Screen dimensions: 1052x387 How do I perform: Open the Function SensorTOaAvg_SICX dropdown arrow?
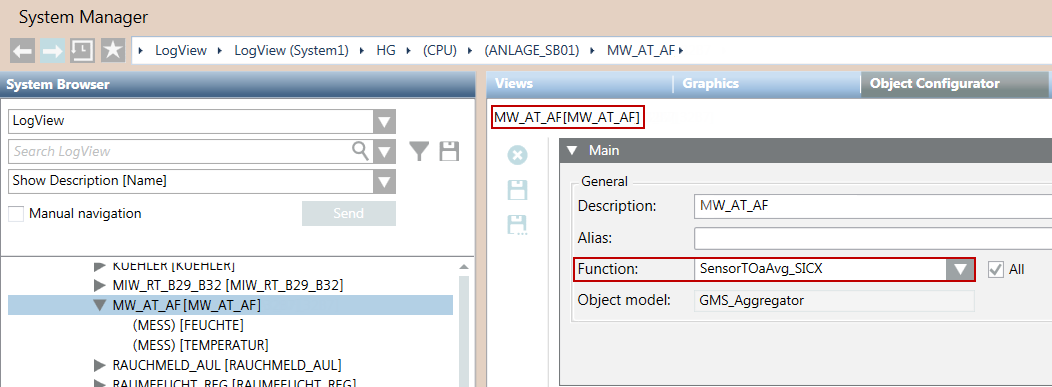click(x=960, y=270)
